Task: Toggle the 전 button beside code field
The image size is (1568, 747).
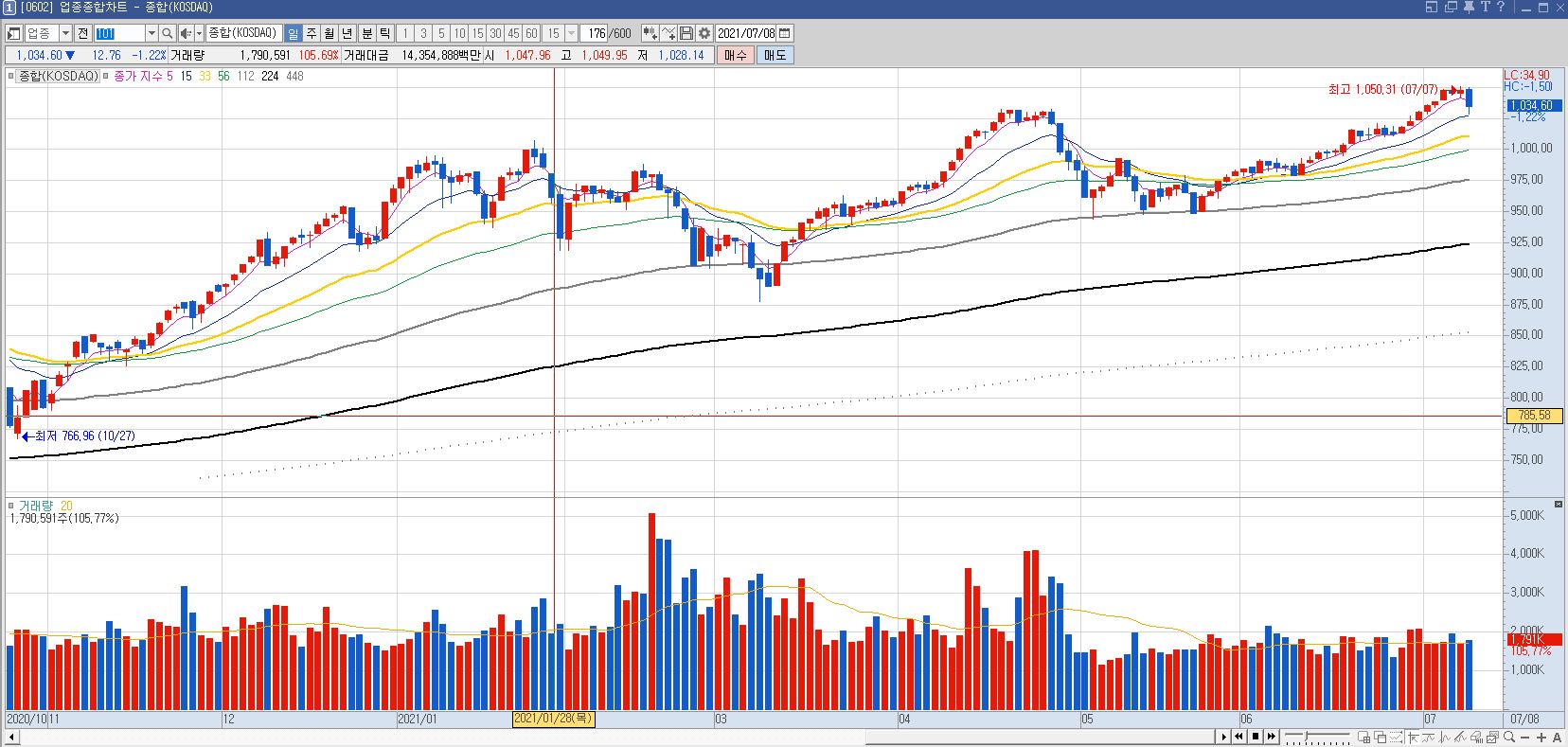Action: tap(82, 33)
